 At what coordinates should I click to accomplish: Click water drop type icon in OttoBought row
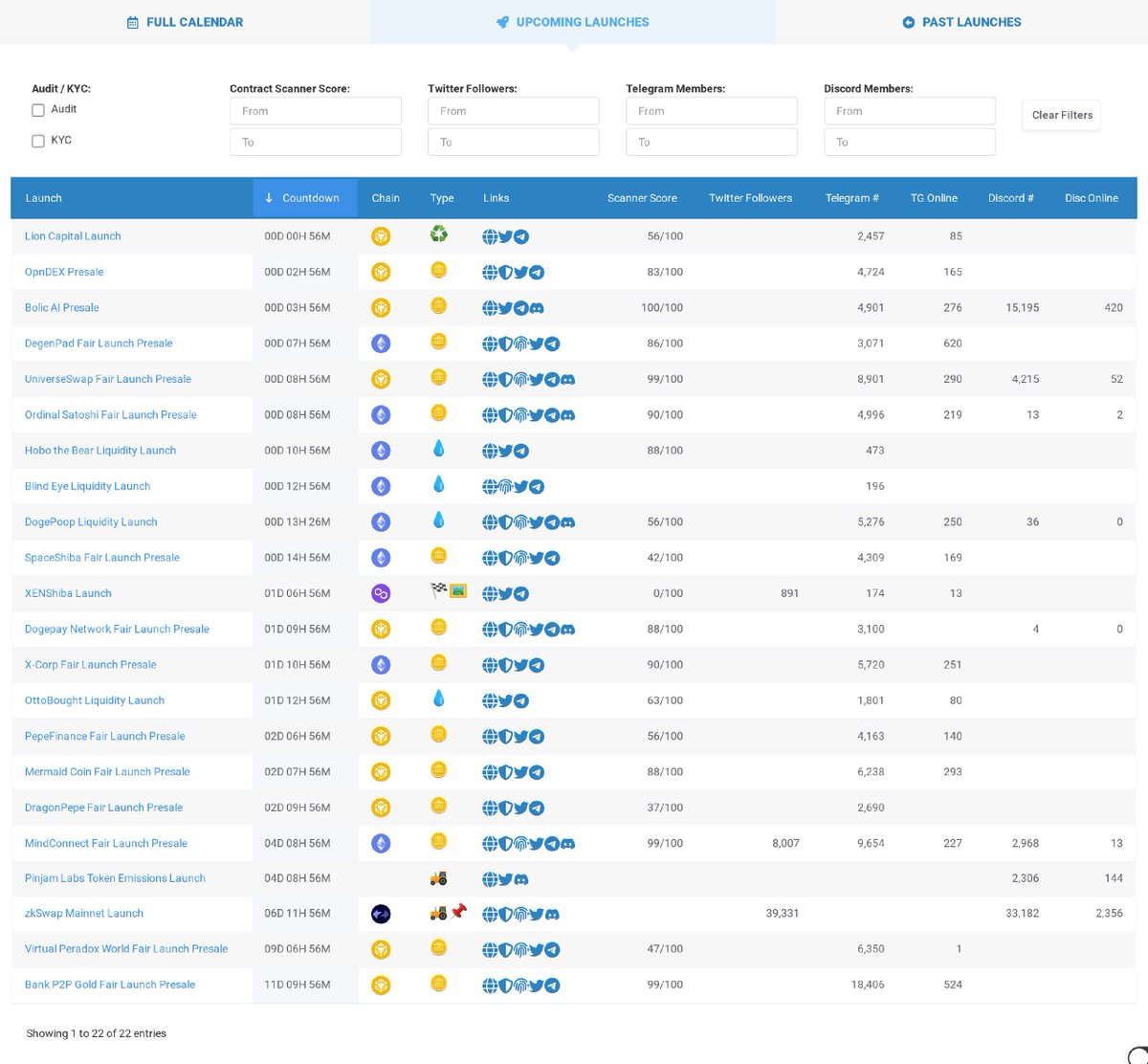click(438, 698)
